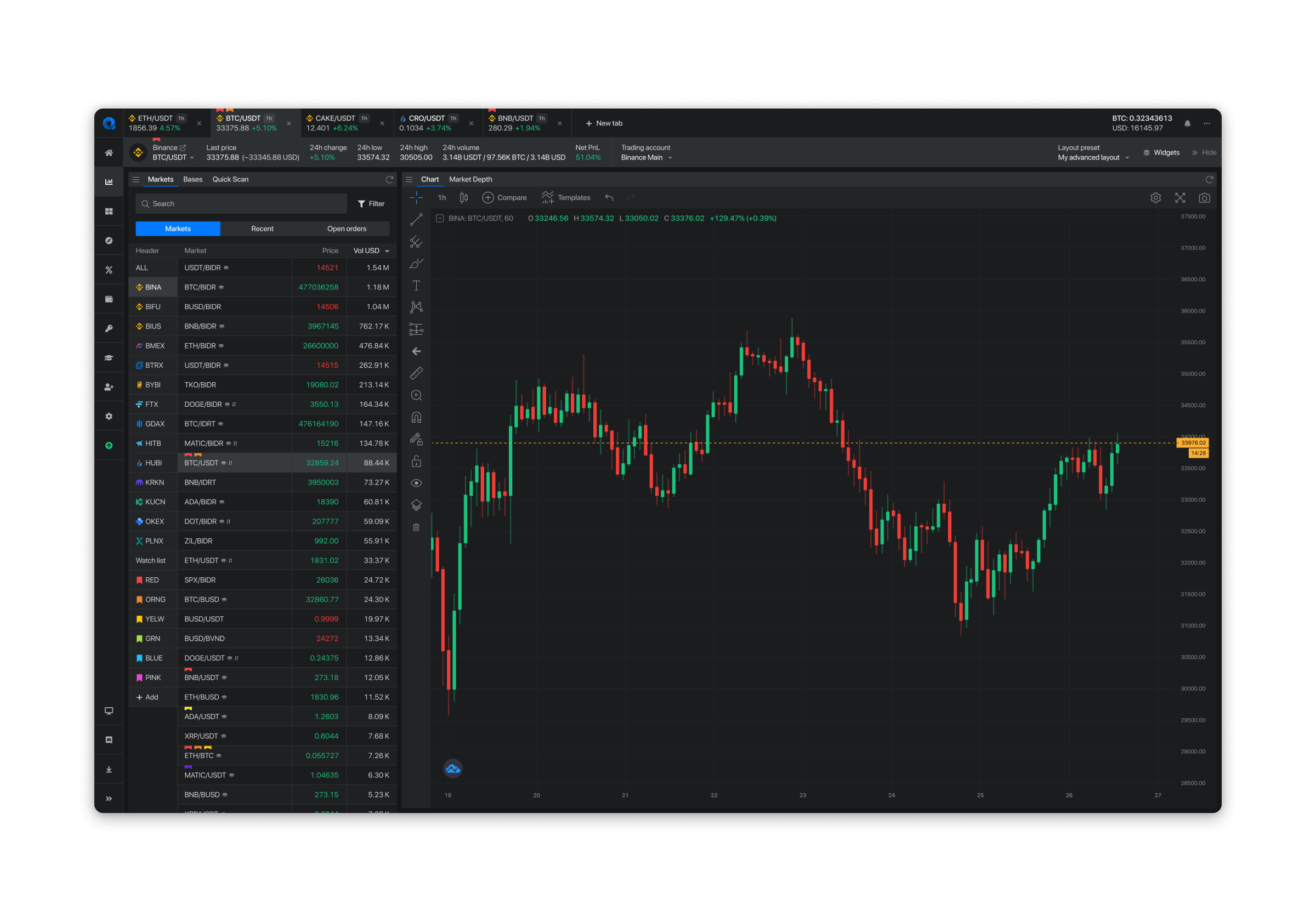Select the crosshair cursor tool

click(416, 198)
